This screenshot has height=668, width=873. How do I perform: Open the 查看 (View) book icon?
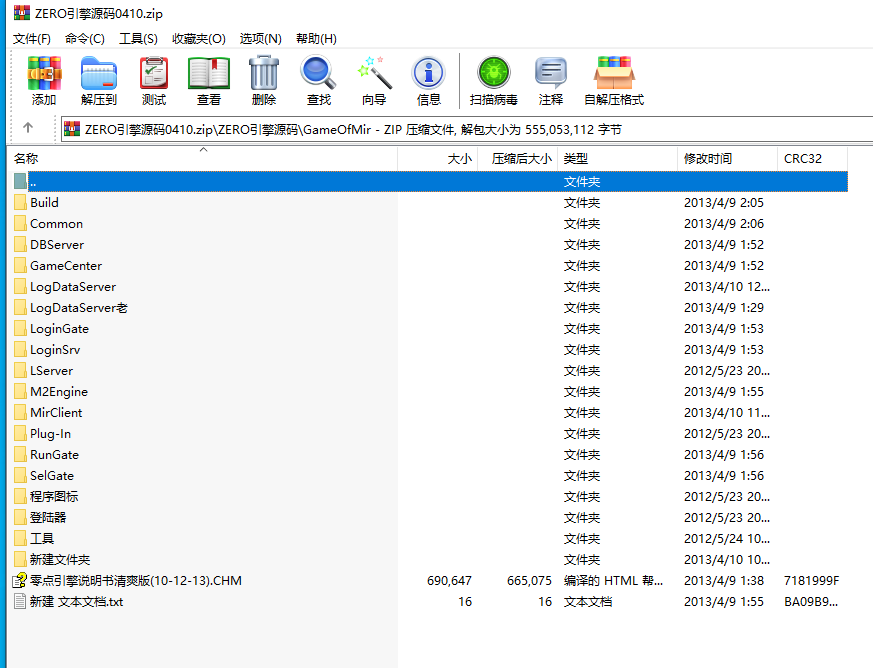click(x=209, y=73)
